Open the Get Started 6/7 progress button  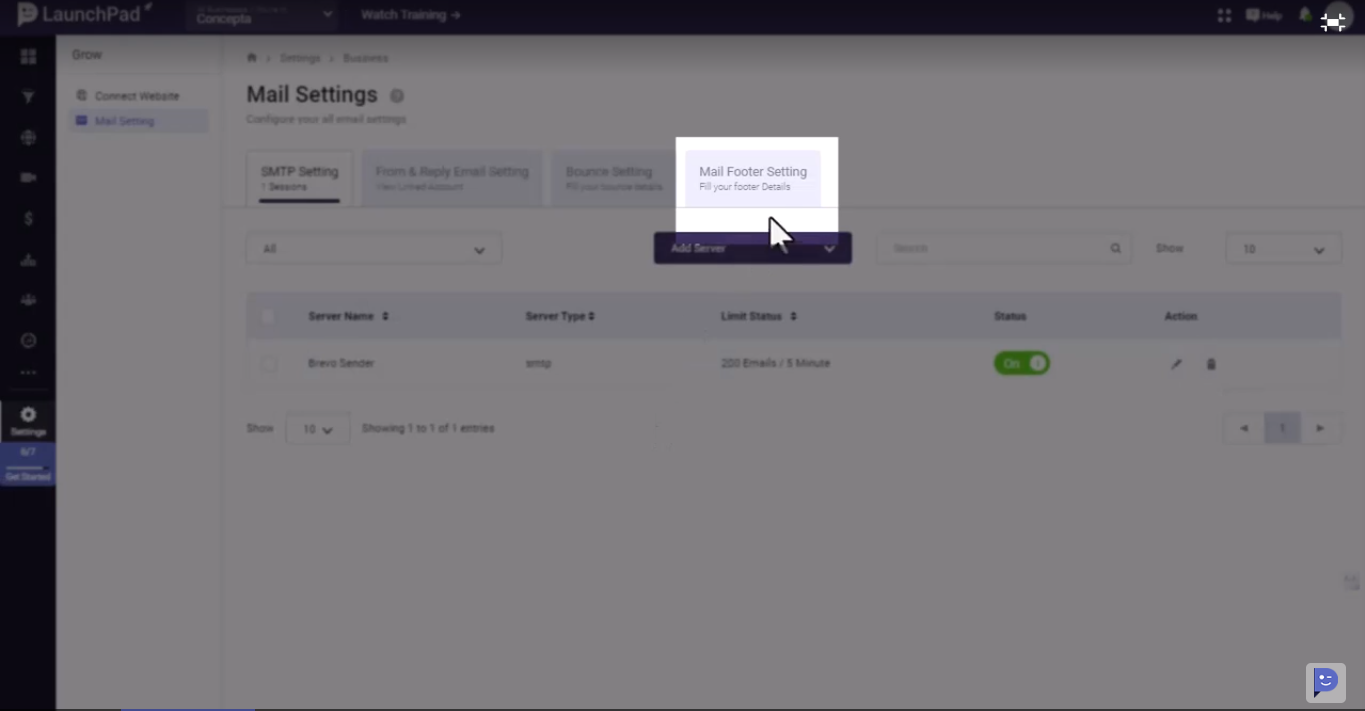(x=28, y=465)
